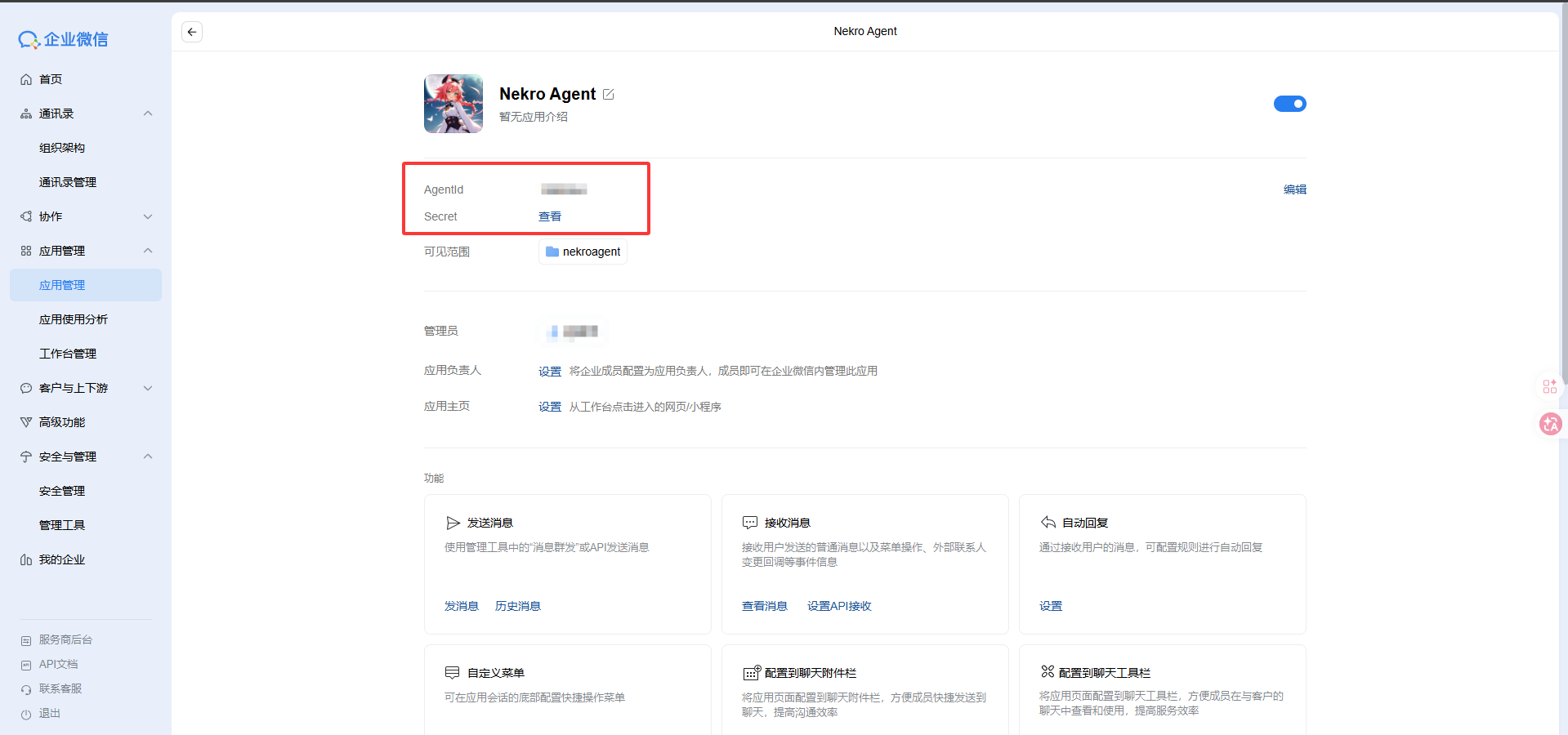The height and width of the screenshot is (735, 1568).
Task: Click the 编辑 link on the right
Action: point(1294,189)
